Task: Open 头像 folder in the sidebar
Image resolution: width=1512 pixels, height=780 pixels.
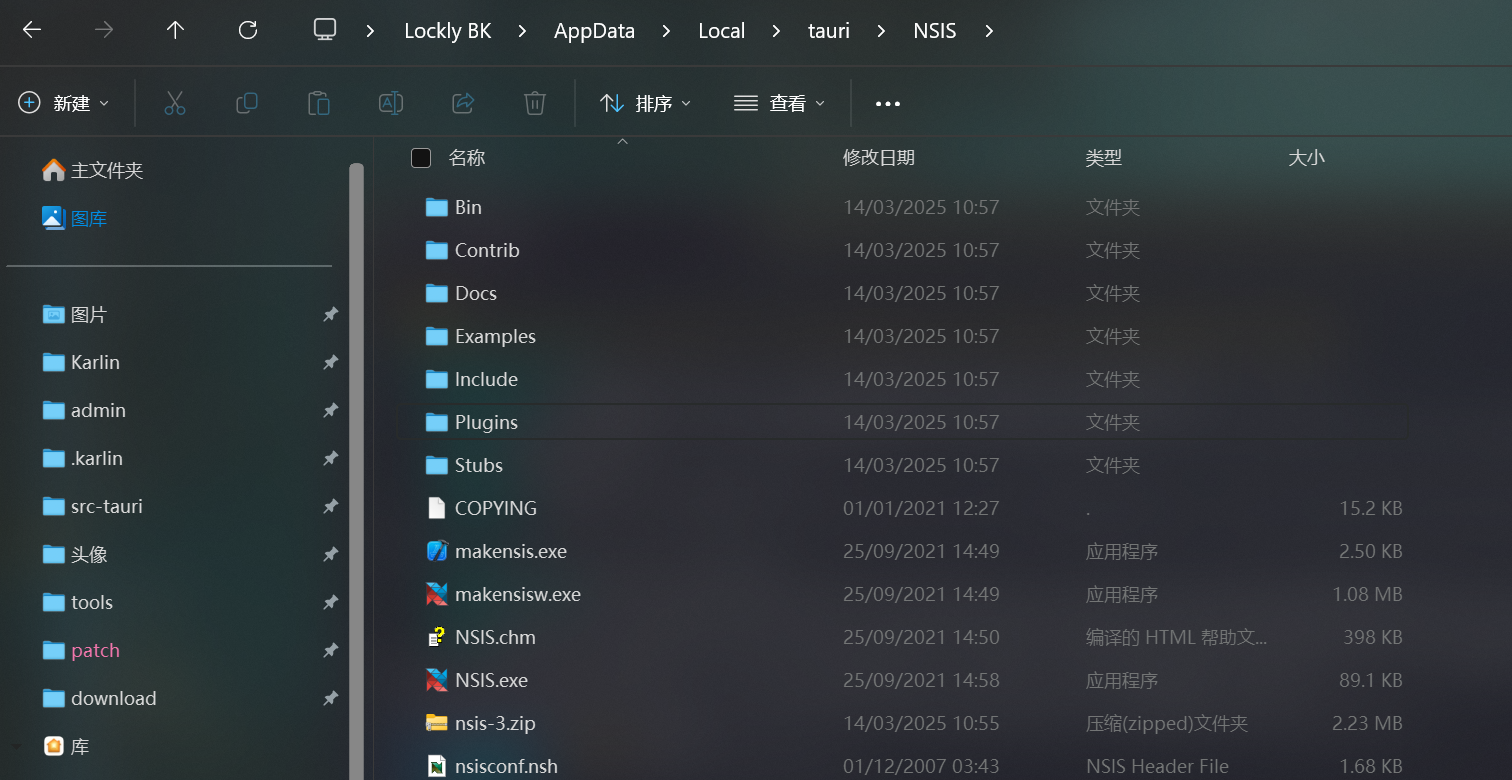Action: tap(89, 554)
